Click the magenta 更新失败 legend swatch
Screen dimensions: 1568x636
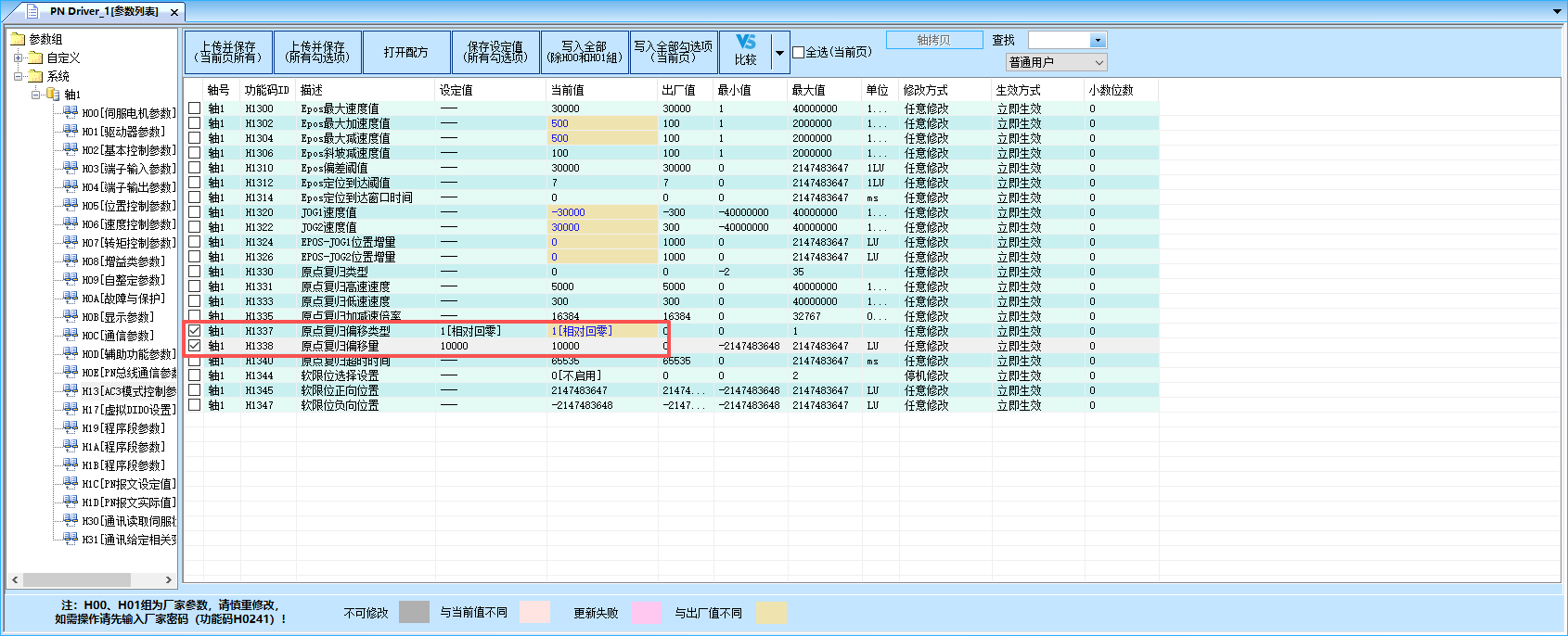pos(647,612)
